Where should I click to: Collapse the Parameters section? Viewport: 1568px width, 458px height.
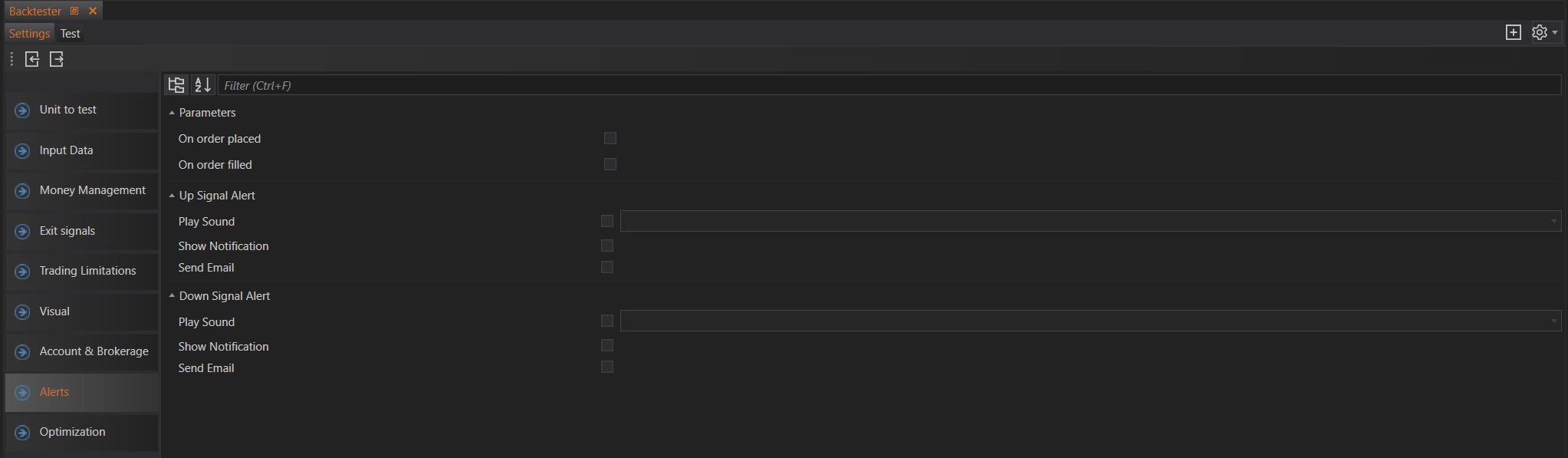click(x=172, y=113)
